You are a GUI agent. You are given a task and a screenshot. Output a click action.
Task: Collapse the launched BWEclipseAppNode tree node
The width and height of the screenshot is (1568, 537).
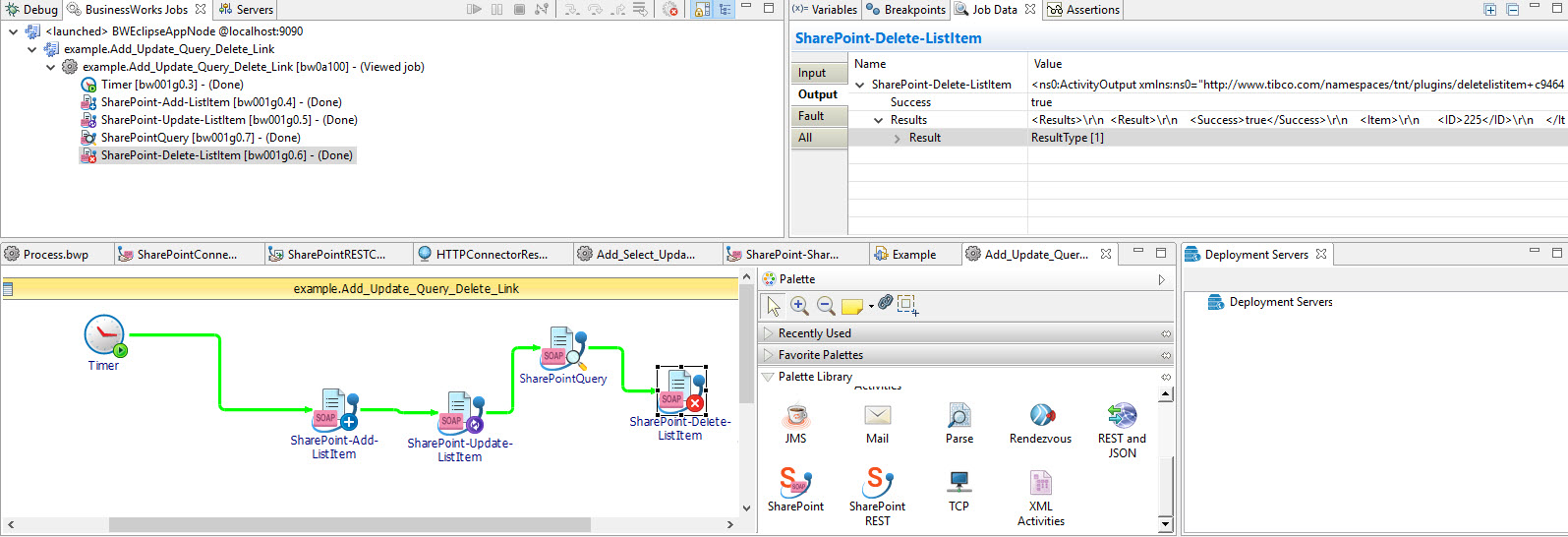(13, 31)
